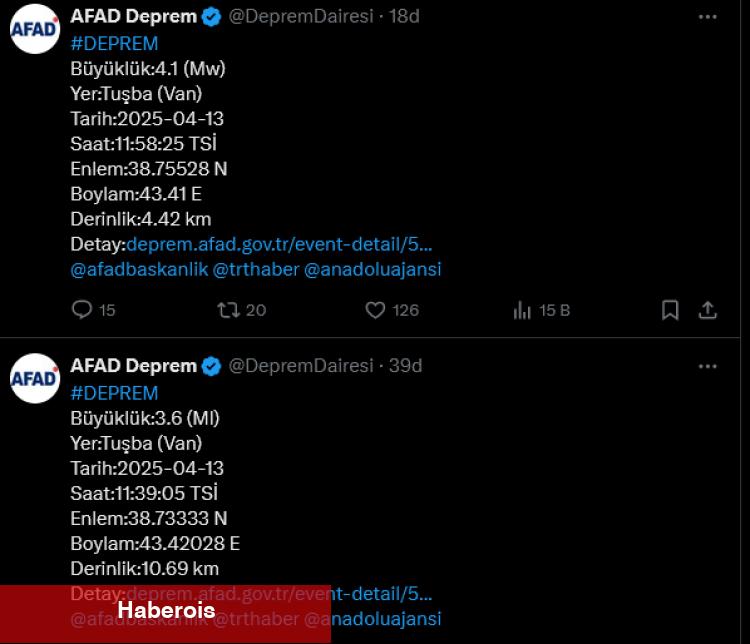
Task: Open @anadoluajansi mention in first tweet
Action: (x=373, y=269)
